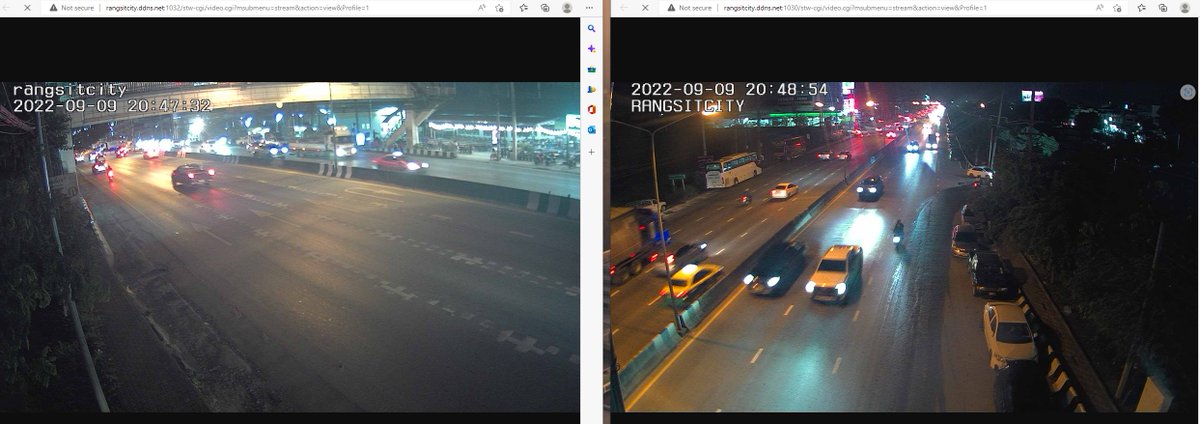The width and height of the screenshot is (1200, 424).
Task: Add page to favorites in left window
Action: click(499, 7)
